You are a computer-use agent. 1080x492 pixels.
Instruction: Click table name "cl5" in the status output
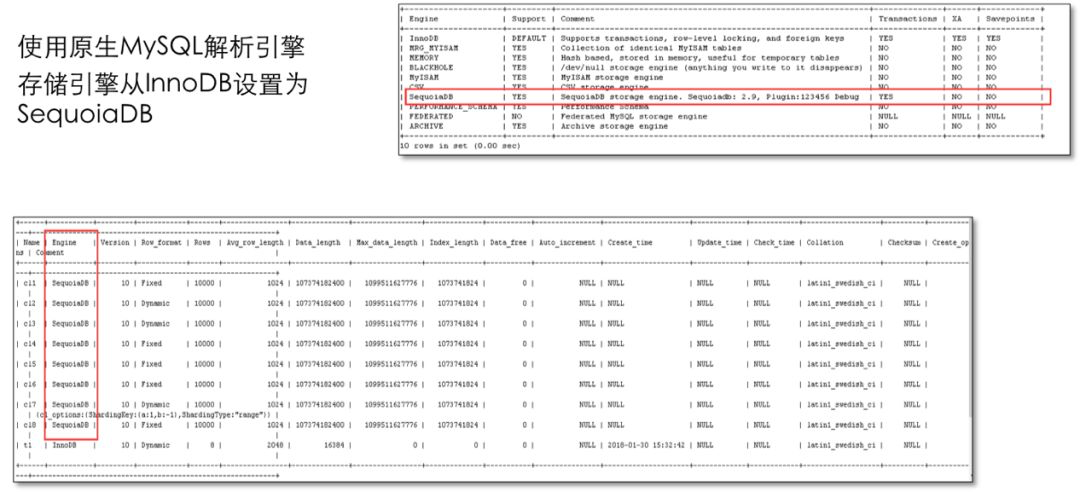(30, 364)
